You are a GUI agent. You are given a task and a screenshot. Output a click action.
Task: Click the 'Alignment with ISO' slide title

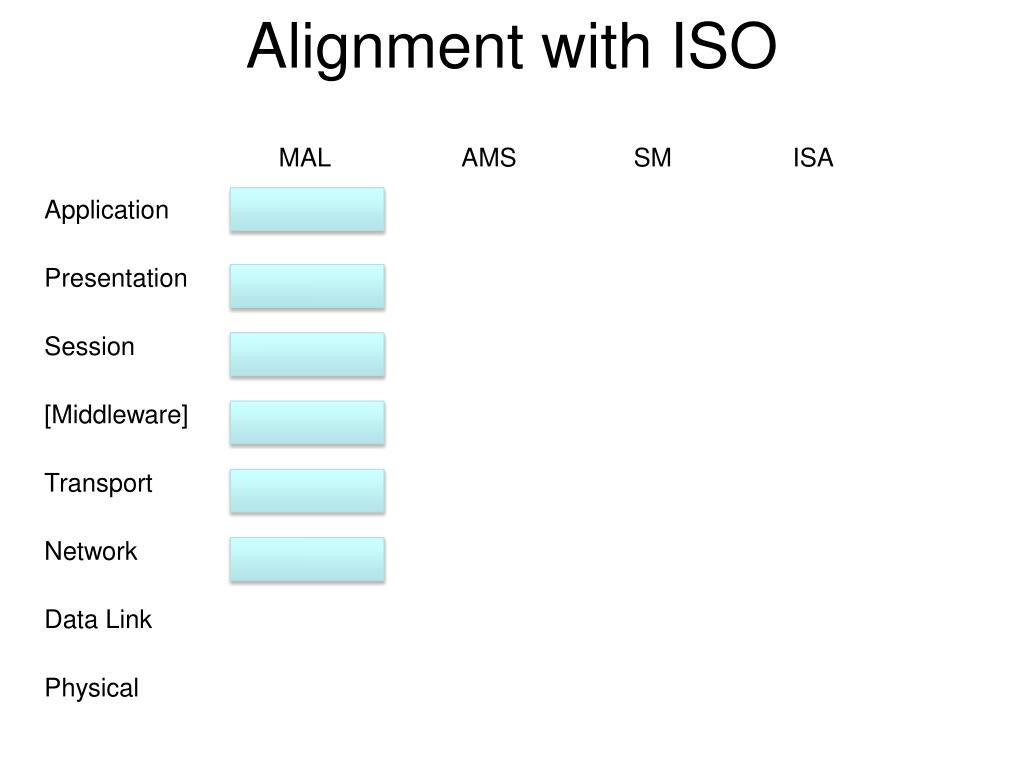tap(511, 48)
